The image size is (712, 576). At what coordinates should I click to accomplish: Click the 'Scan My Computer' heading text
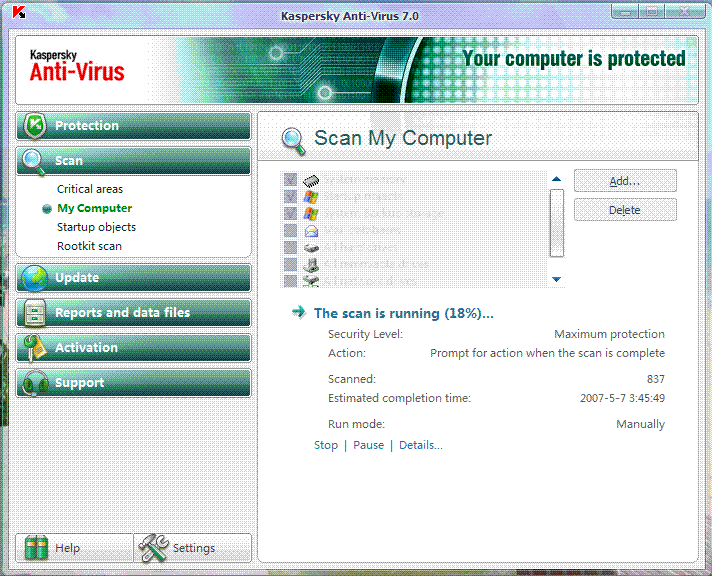403,139
